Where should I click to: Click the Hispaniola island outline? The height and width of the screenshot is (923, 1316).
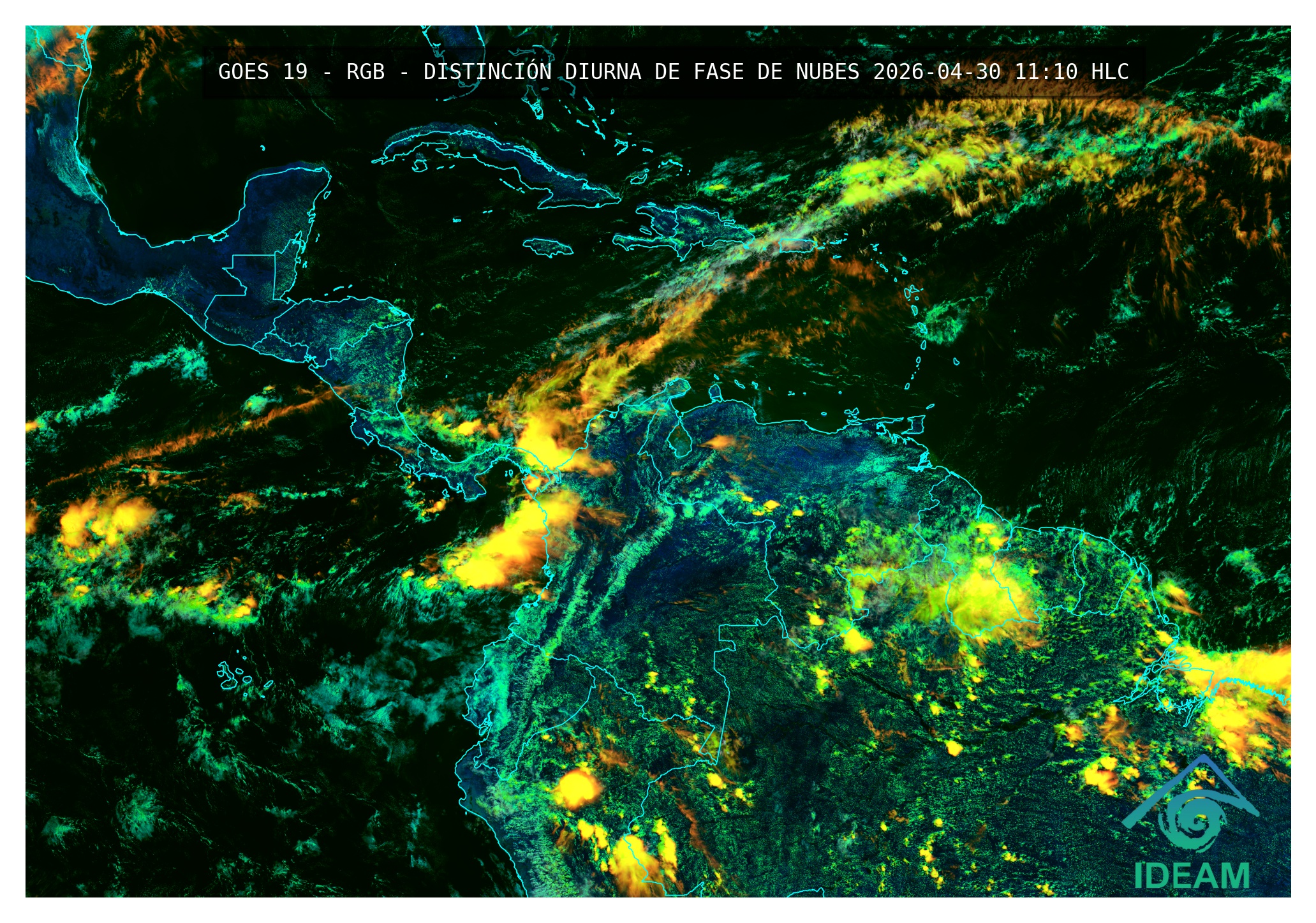tap(692, 226)
